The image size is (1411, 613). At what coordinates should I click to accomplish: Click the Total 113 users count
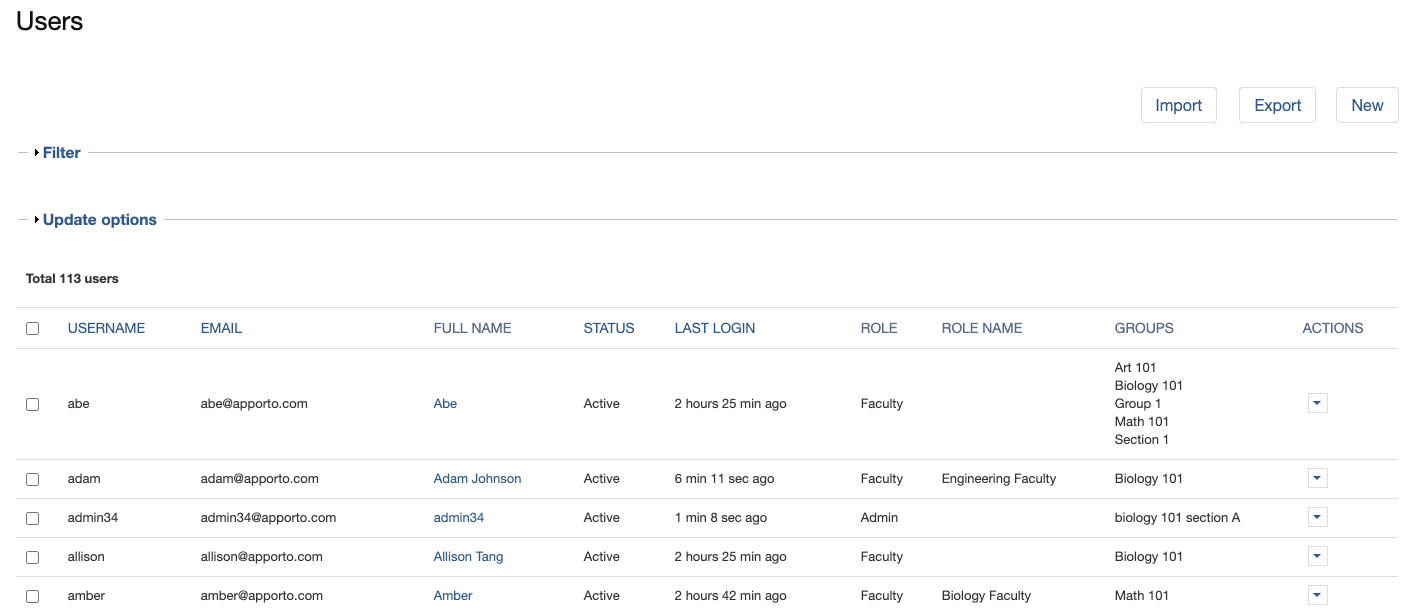pyautogui.click(x=72, y=279)
